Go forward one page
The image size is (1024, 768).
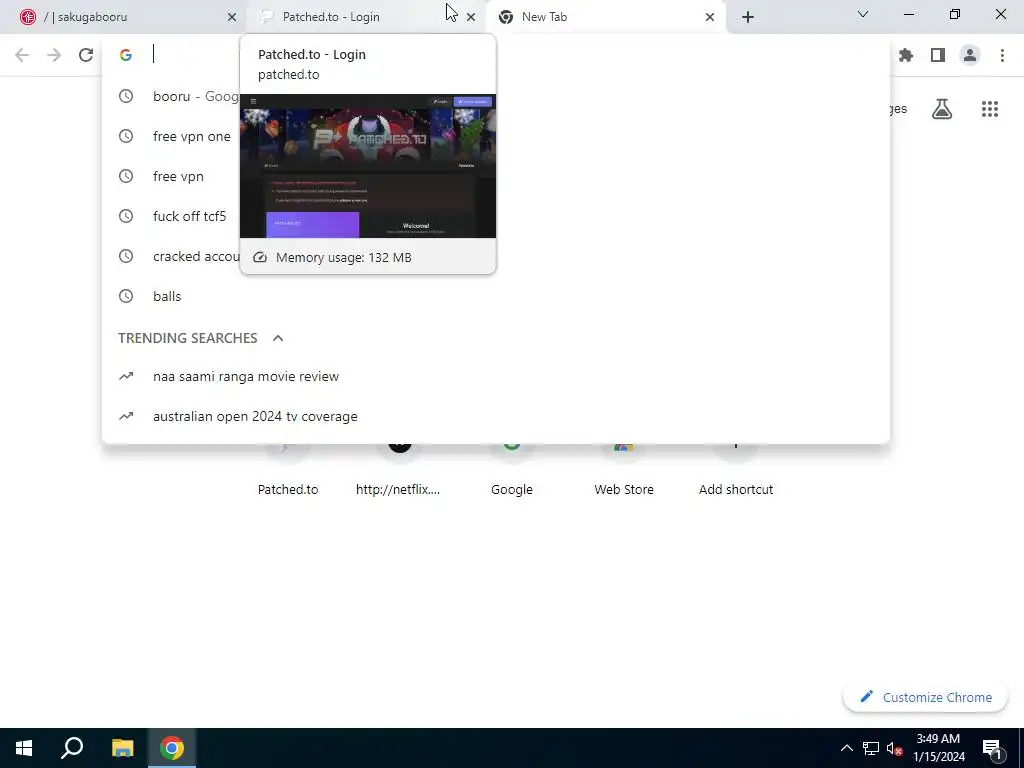[54, 55]
